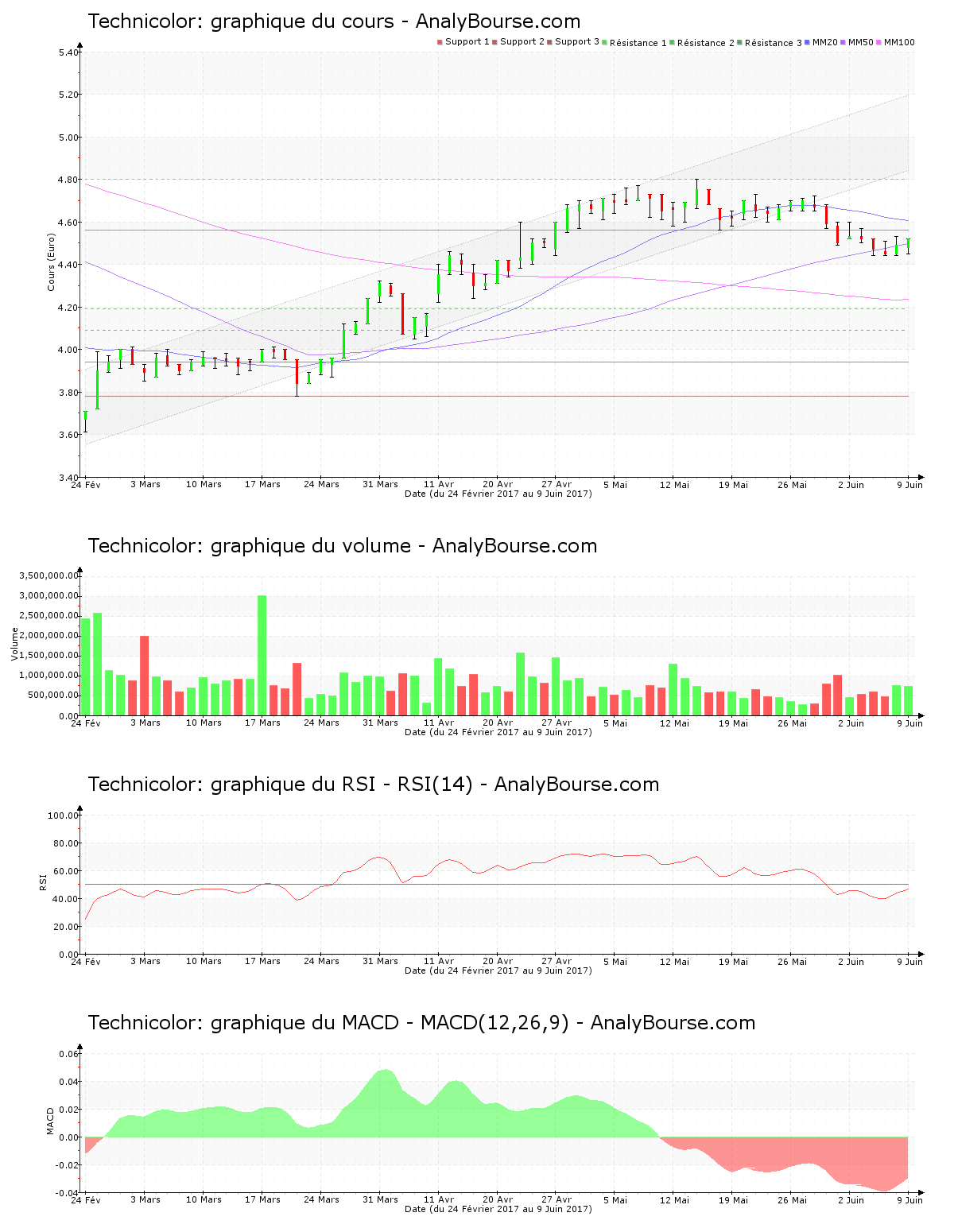Click '31 Mars' date on price chart
The height and width of the screenshot is (1232, 954).
[380, 484]
